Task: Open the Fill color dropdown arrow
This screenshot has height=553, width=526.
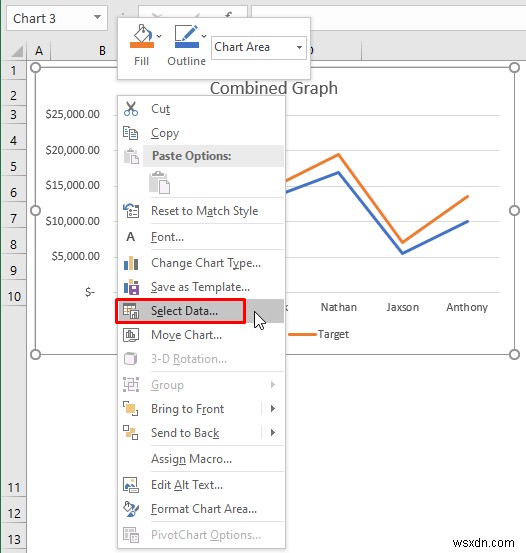Action: [159, 36]
